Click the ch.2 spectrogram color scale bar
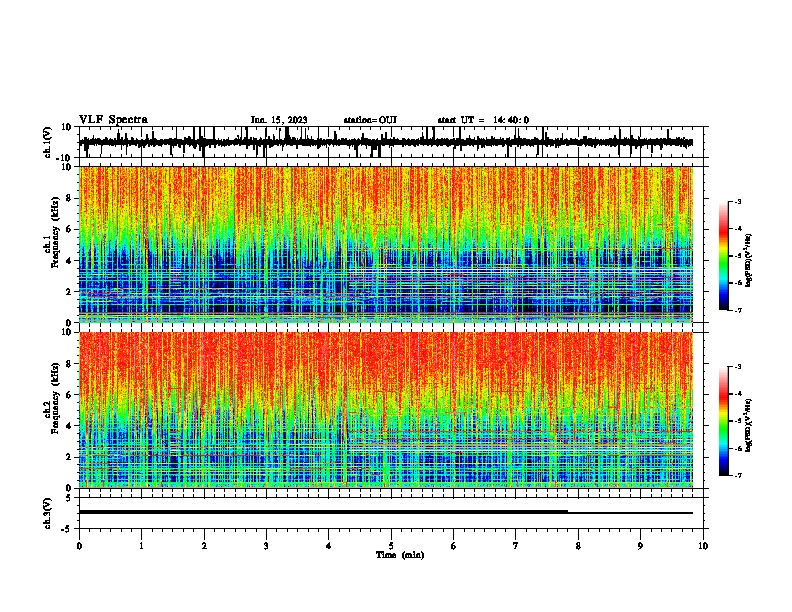 724,421
